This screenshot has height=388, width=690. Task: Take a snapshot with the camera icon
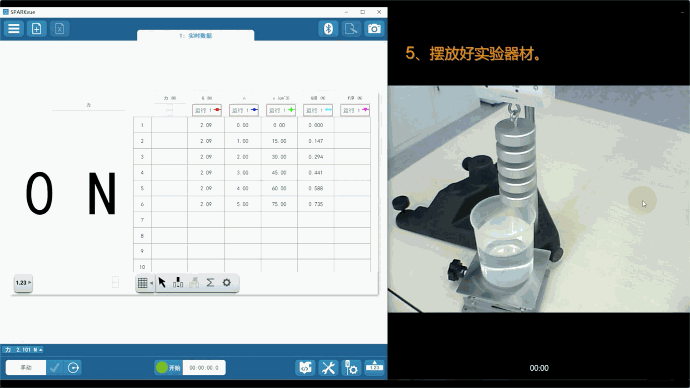click(374, 29)
